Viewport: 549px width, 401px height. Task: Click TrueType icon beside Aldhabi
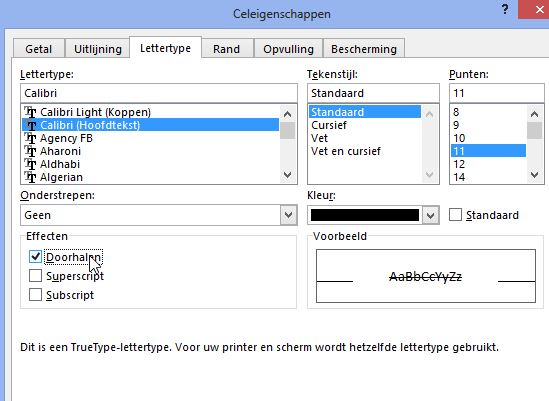30,164
